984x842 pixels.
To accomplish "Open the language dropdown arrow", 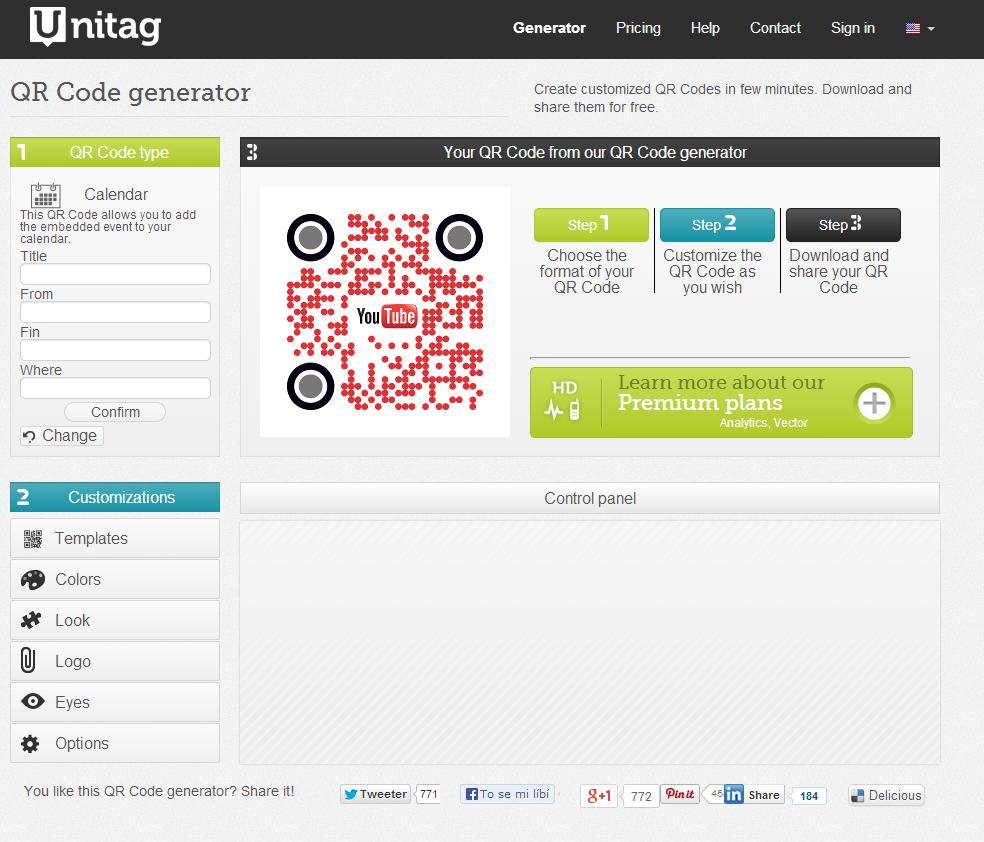I will (x=931, y=29).
